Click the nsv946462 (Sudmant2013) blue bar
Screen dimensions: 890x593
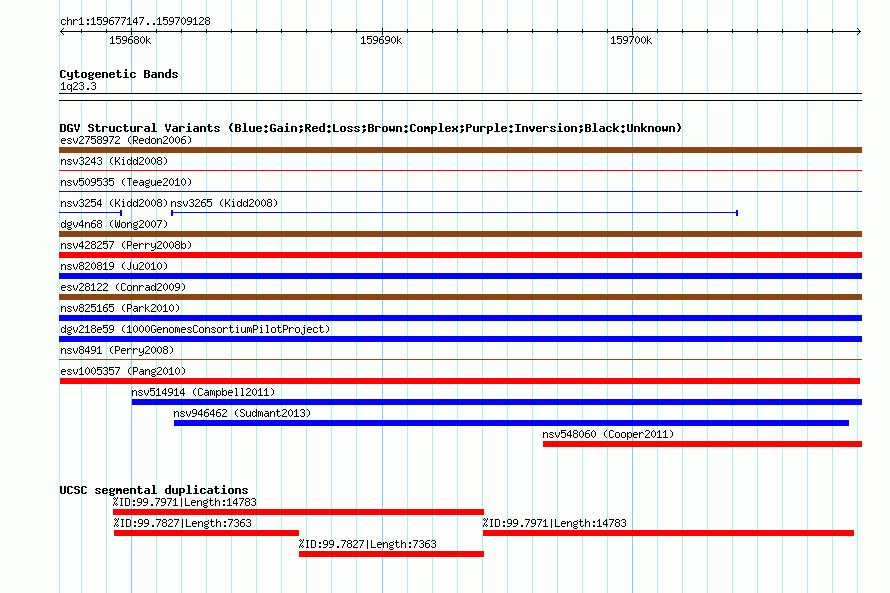click(511, 423)
